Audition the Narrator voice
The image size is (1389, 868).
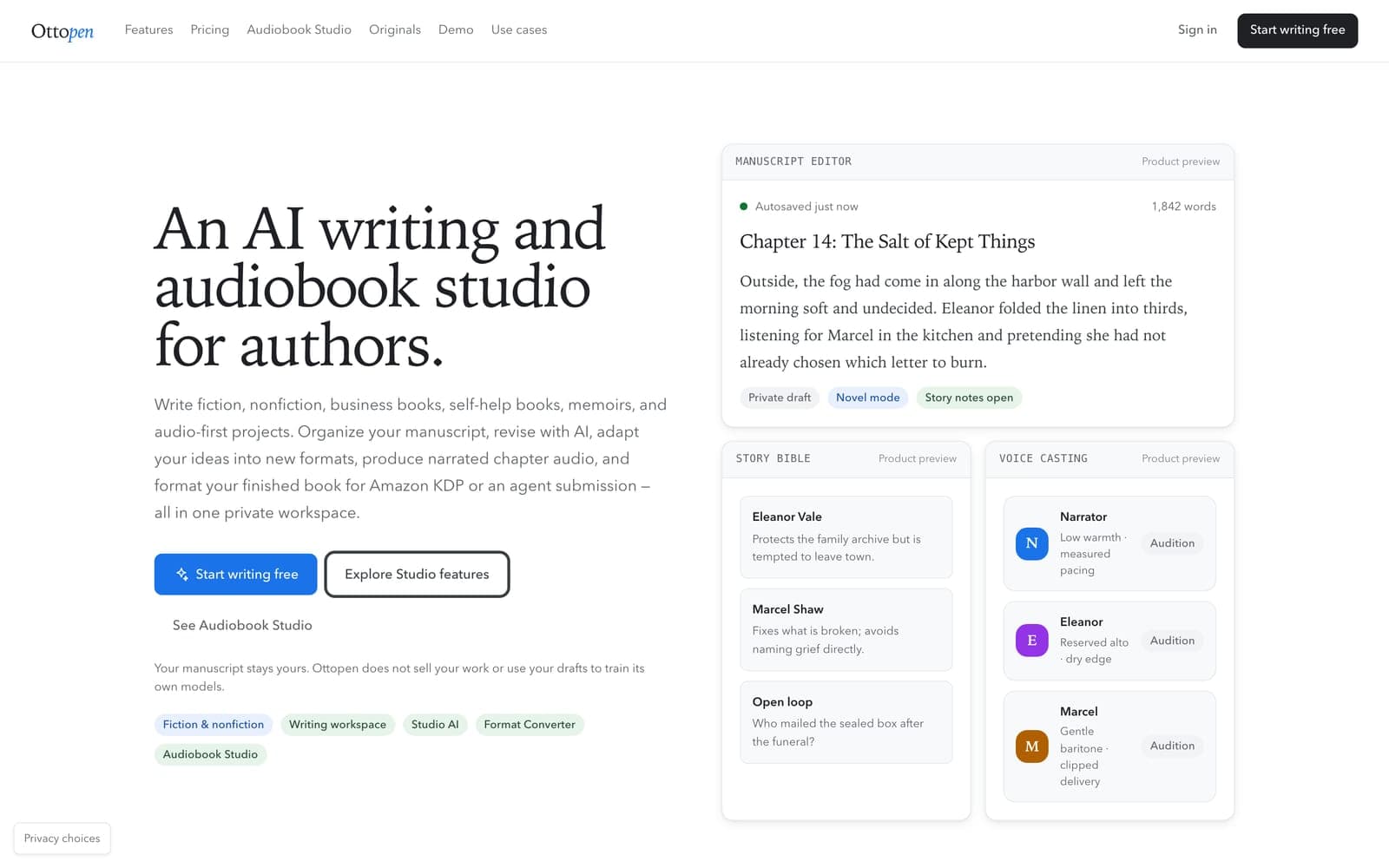pos(1172,543)
